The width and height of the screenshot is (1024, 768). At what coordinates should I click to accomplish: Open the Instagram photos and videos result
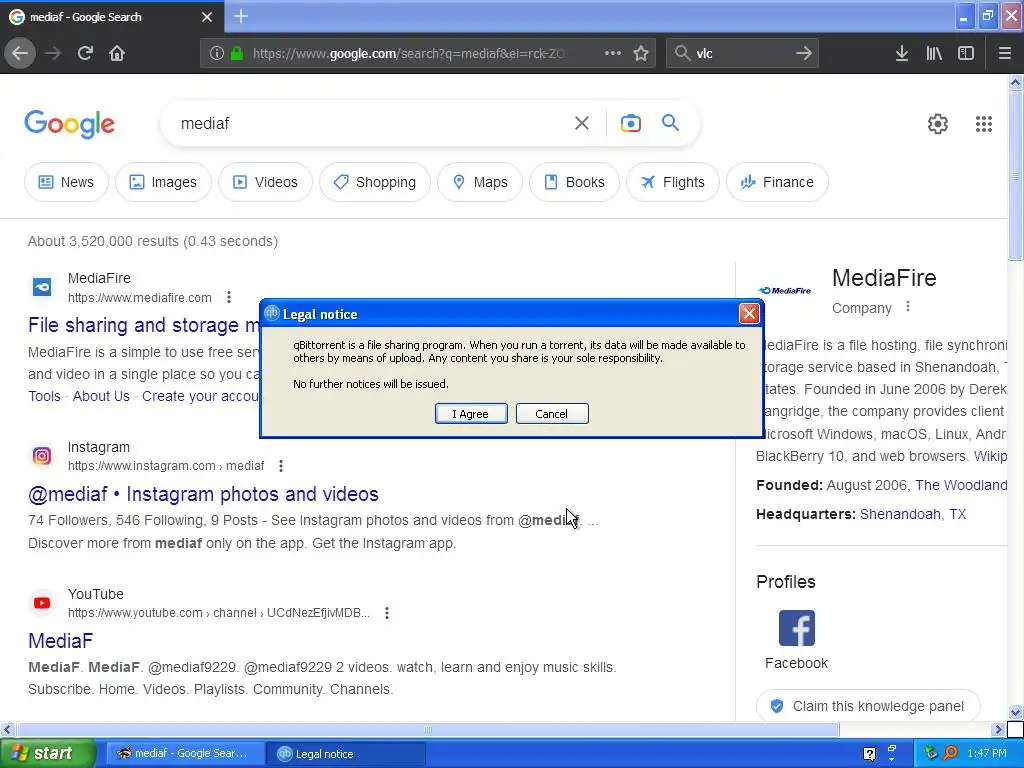tap(203, 494)
